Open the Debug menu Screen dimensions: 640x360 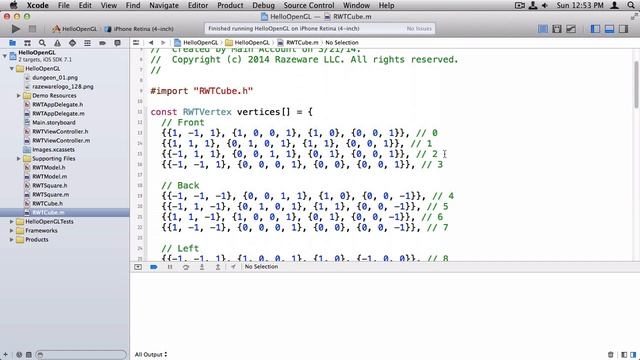click(x=263, y=5)
